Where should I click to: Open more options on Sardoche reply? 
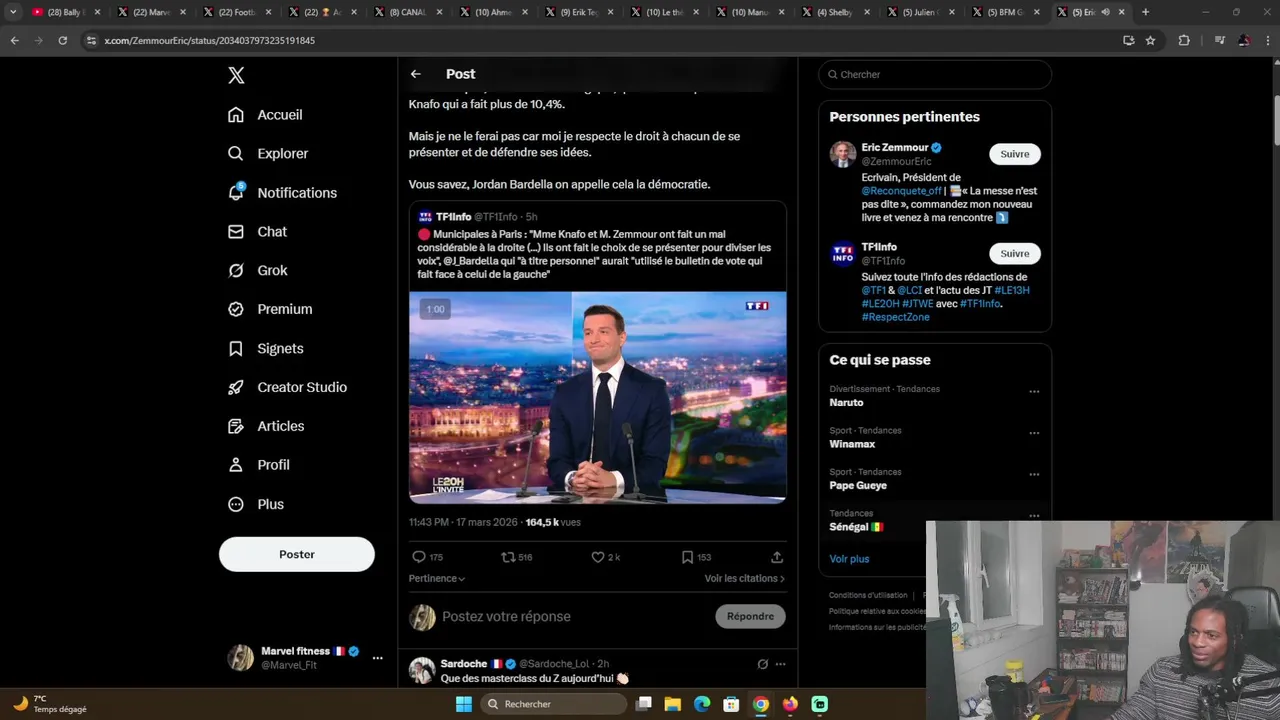(x=780, y=664)
